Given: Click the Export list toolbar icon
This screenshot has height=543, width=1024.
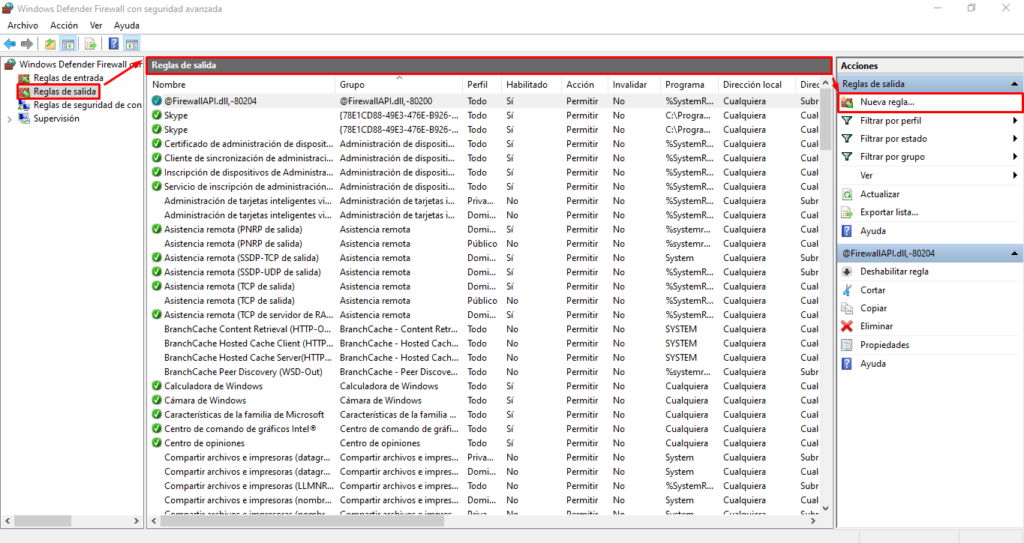Looking at the screenshot, I should (x=91, y=44).
